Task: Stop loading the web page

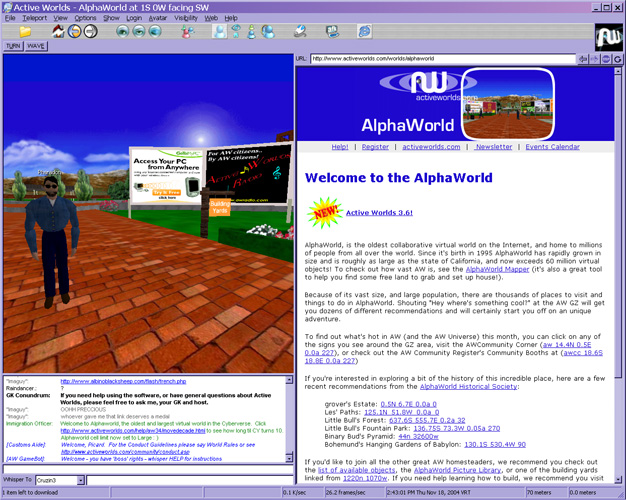Action: point(606,59)
